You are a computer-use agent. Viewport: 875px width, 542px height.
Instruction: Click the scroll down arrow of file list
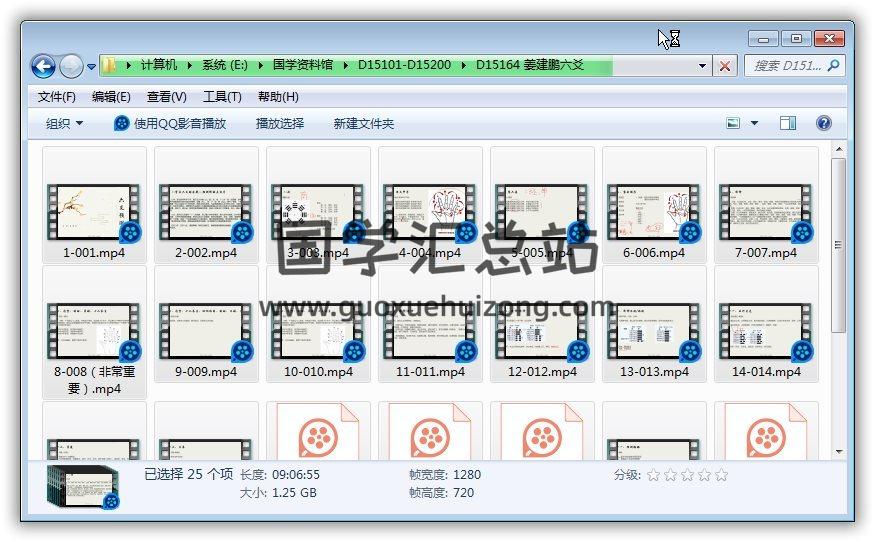coord(838,452)
